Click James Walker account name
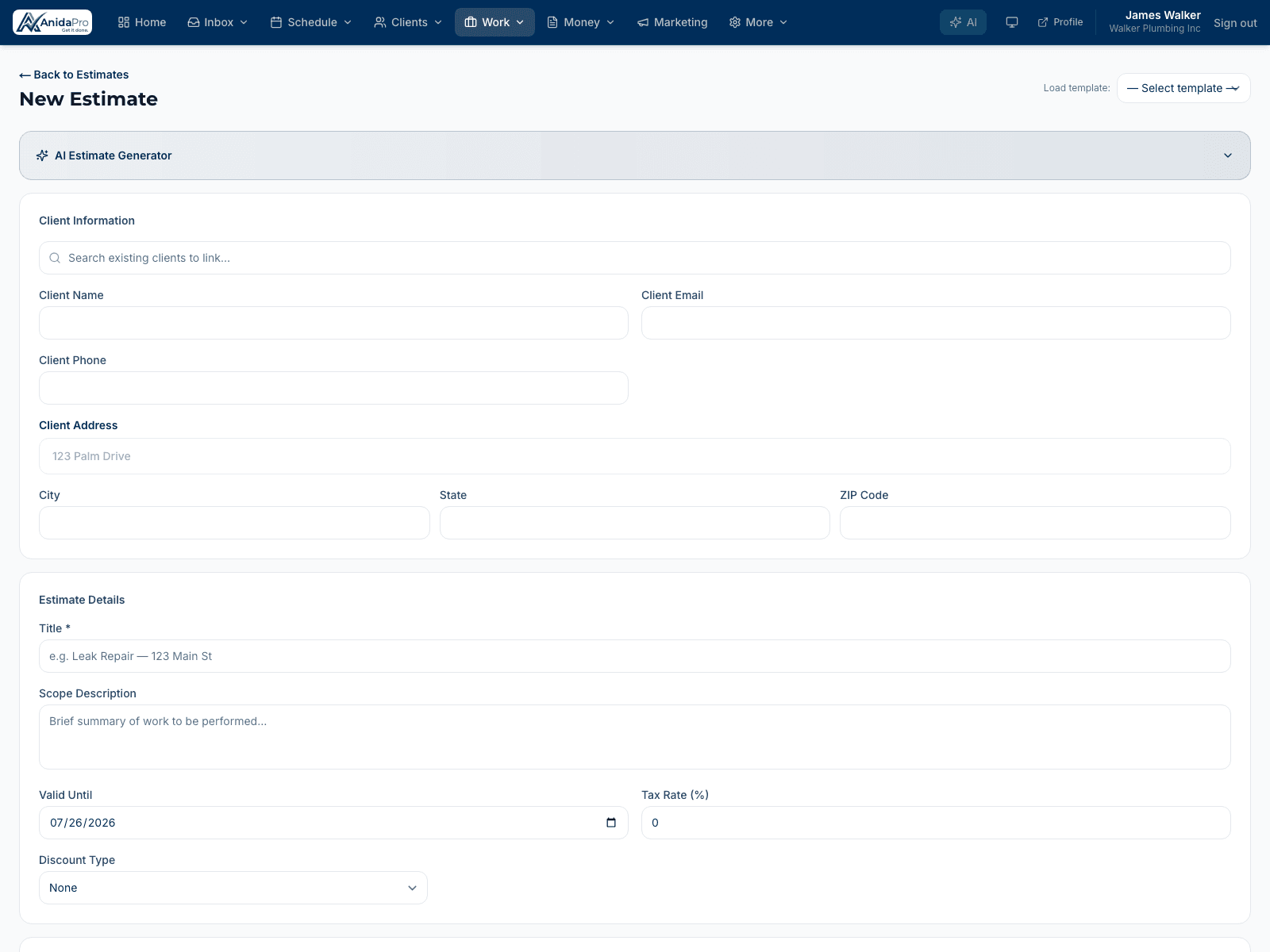Screen dimensions: 1270x952 pyautogui.click(x=1163, y=15)
